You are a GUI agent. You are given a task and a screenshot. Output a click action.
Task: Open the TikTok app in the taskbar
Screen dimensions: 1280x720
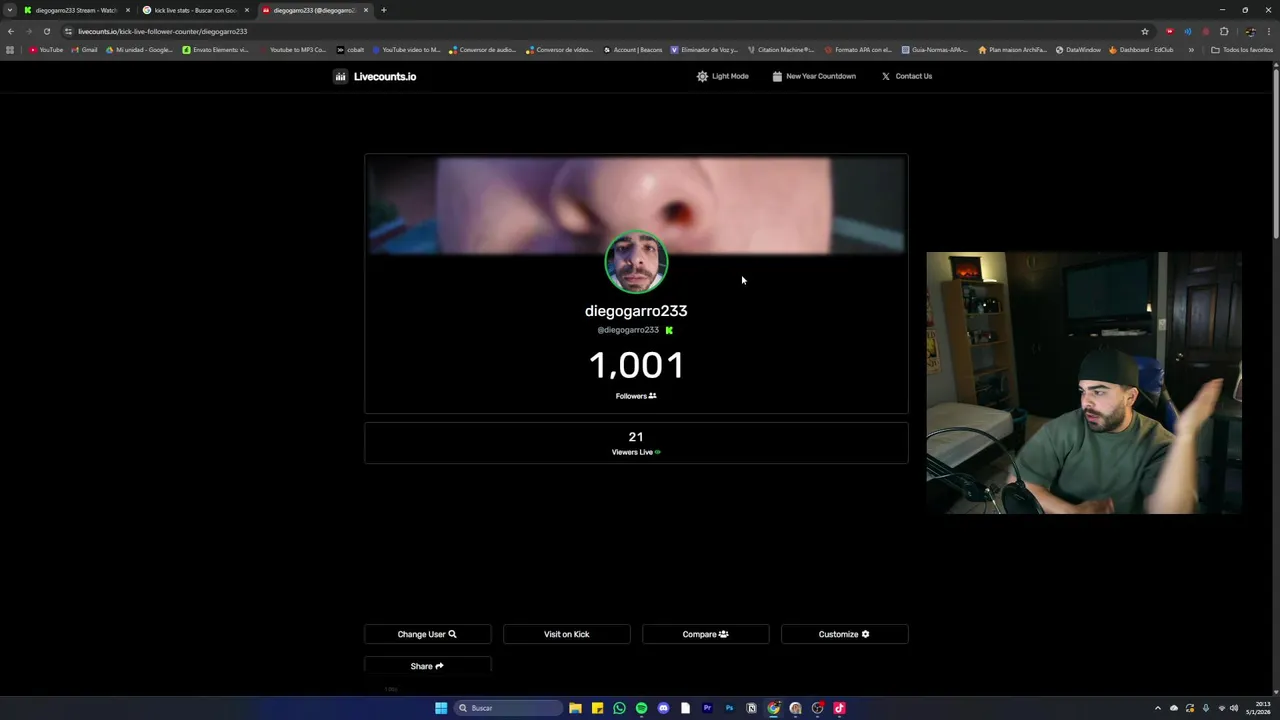[839, 708]
